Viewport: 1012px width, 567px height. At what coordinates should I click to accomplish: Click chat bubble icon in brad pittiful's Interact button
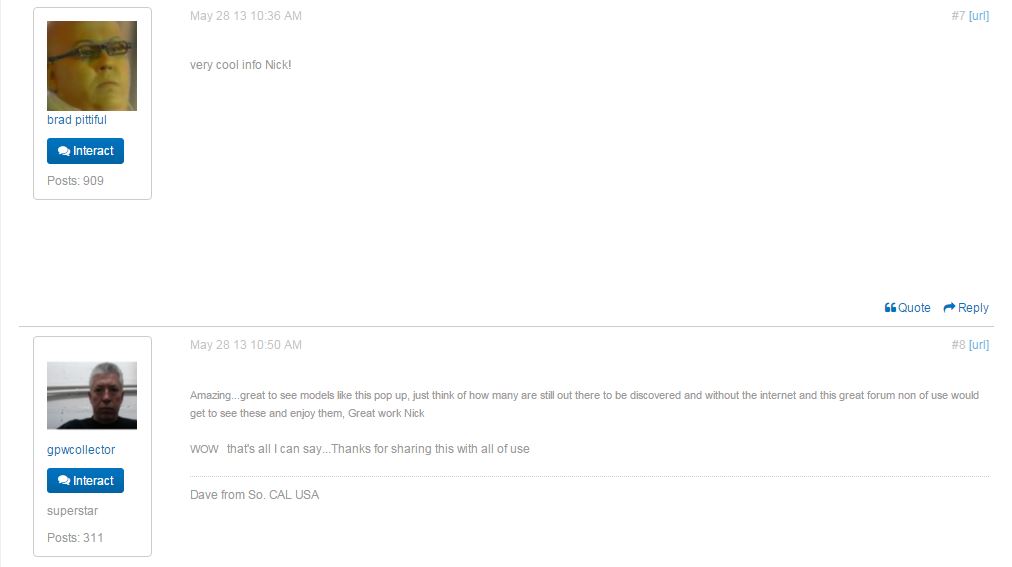click(64, 151)
